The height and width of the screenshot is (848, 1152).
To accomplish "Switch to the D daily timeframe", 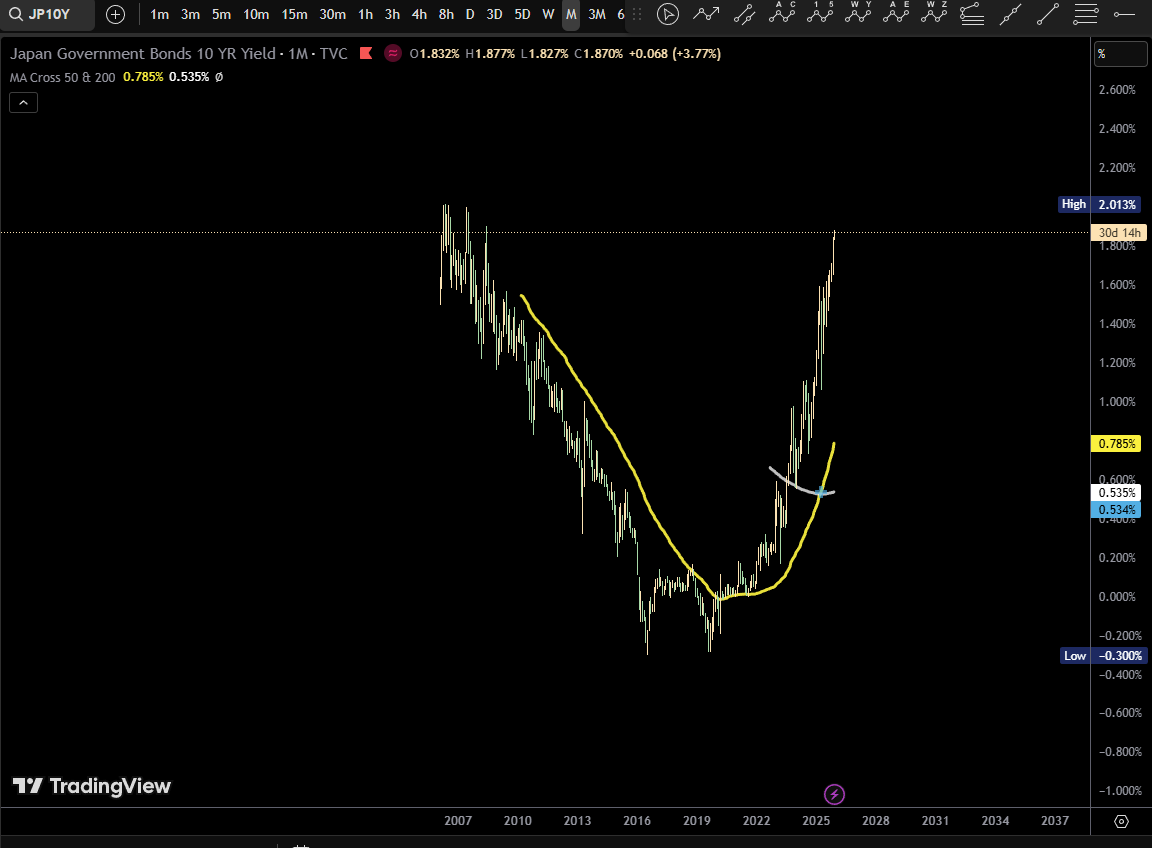I will (x=470, y=14).
